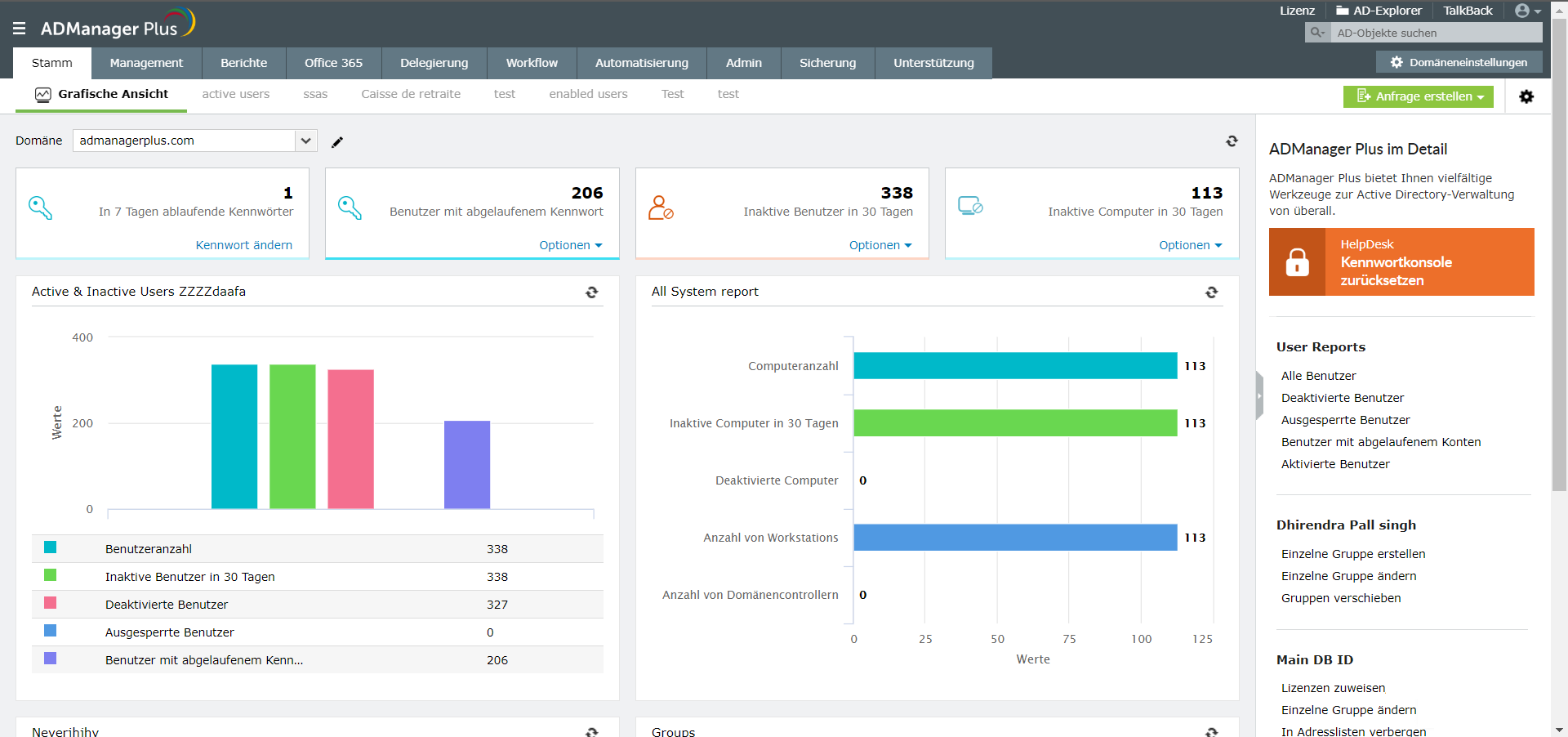Collapse the right side panel handle
The width and height of the screenshot is (1568, 737).
[x=1259, y=395]
